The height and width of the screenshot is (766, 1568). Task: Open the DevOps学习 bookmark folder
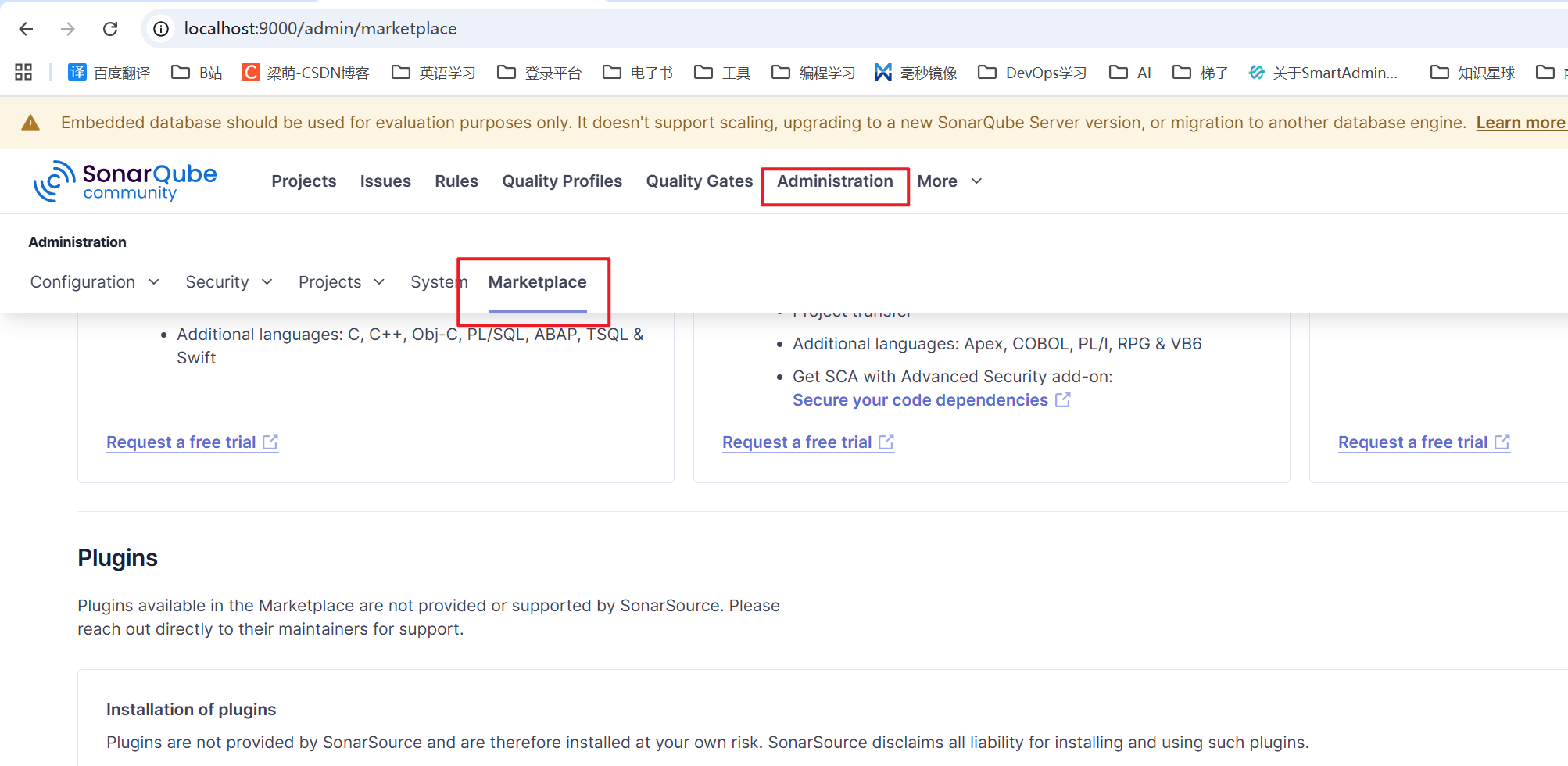click(1032, 73)
